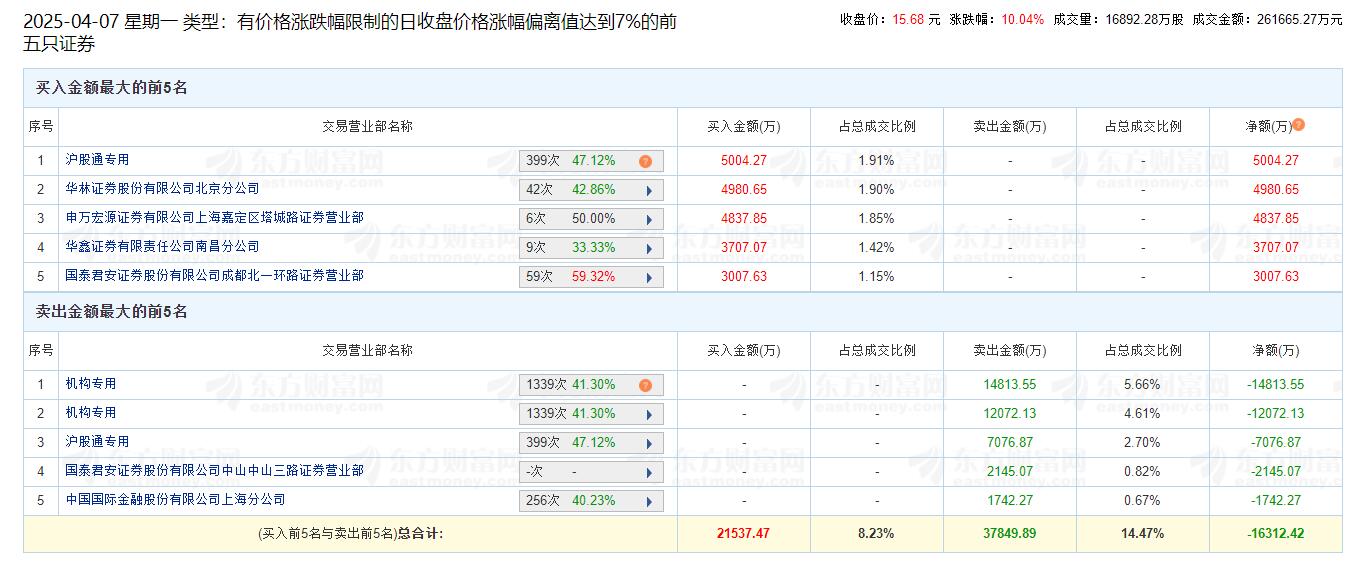The height and width of the screenshot is (569, 1355).
Task: Expand the stats box for 国泰君安中山中山三路
Action: click(x=590, y=472)
